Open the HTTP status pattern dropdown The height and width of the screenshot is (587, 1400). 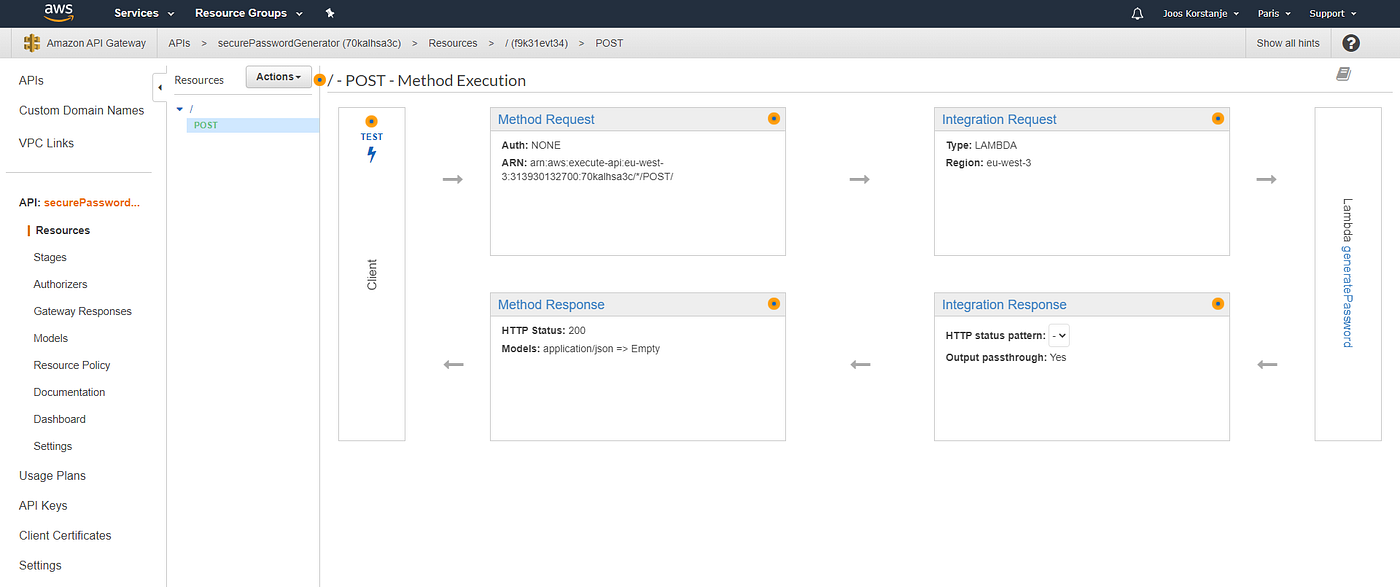point(1059,336)
